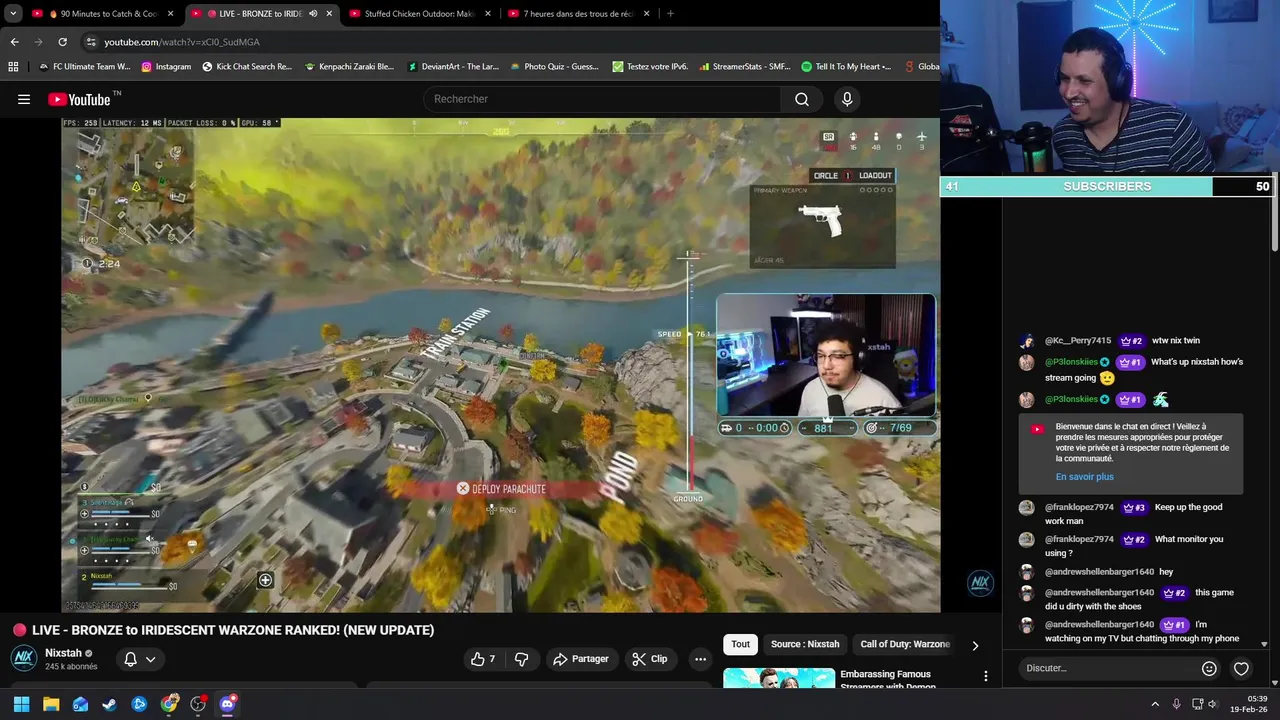1280x720 pixels.
Task: Go back in browser history
Action: (14, 42)
